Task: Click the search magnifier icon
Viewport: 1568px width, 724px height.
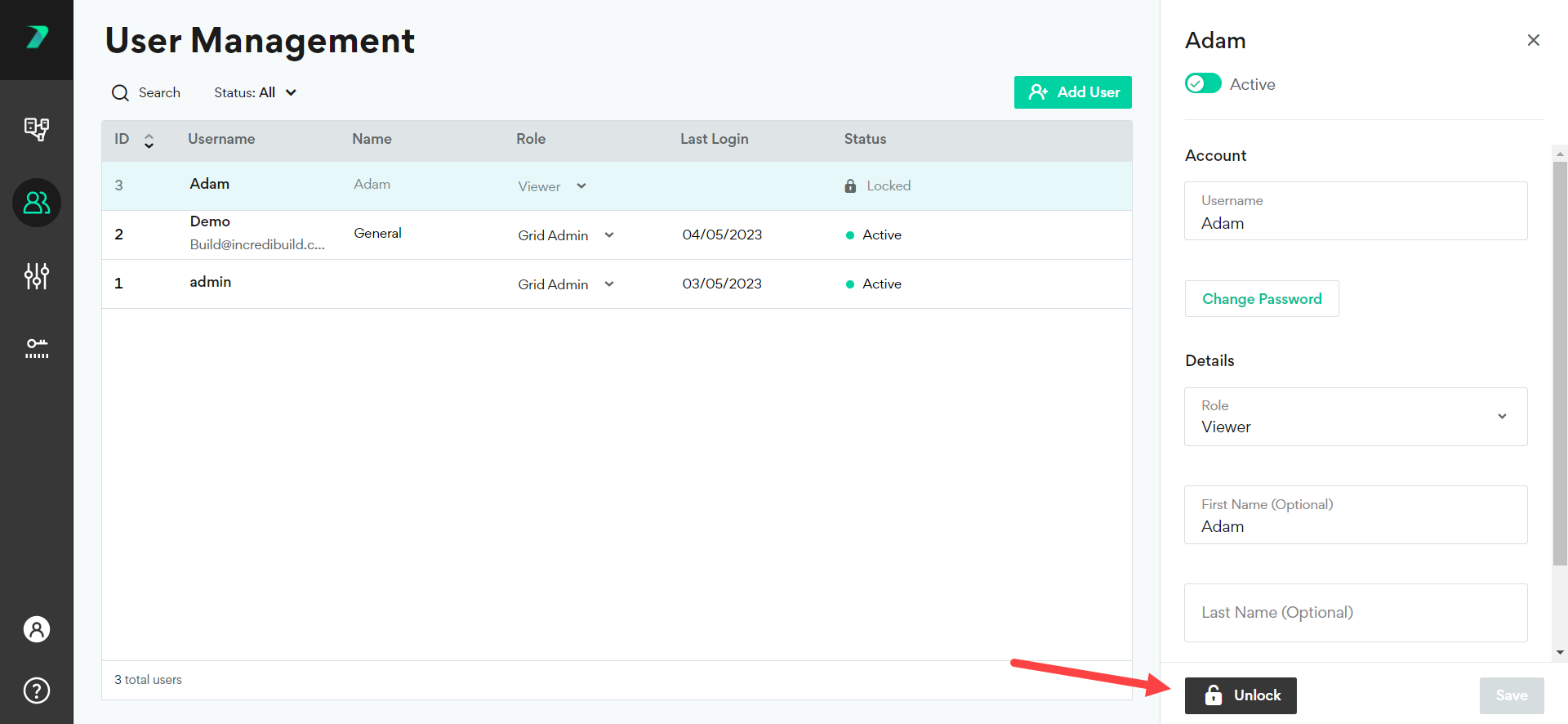Action: point(120,93)
